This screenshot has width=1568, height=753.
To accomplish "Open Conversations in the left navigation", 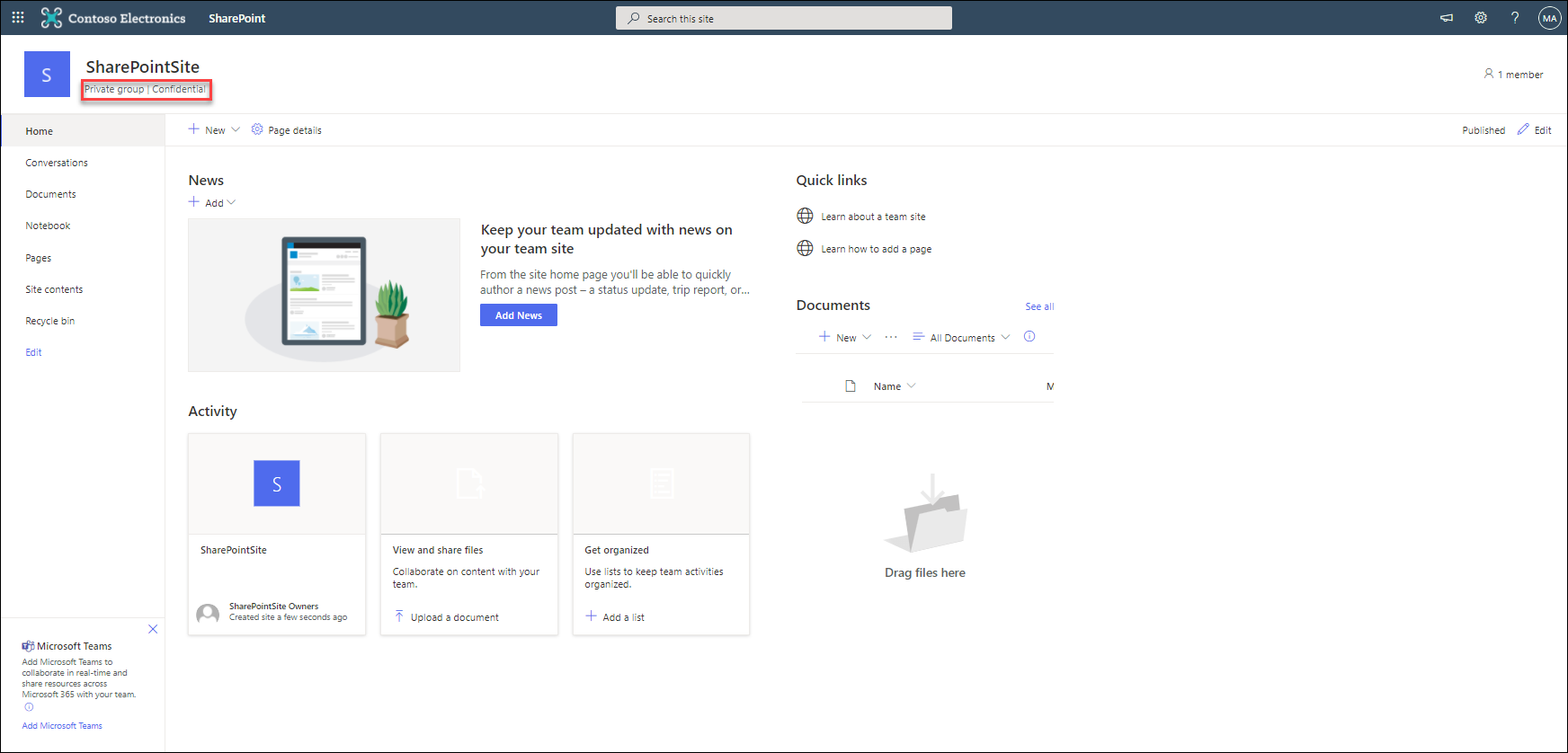I will tap(57, 163).
